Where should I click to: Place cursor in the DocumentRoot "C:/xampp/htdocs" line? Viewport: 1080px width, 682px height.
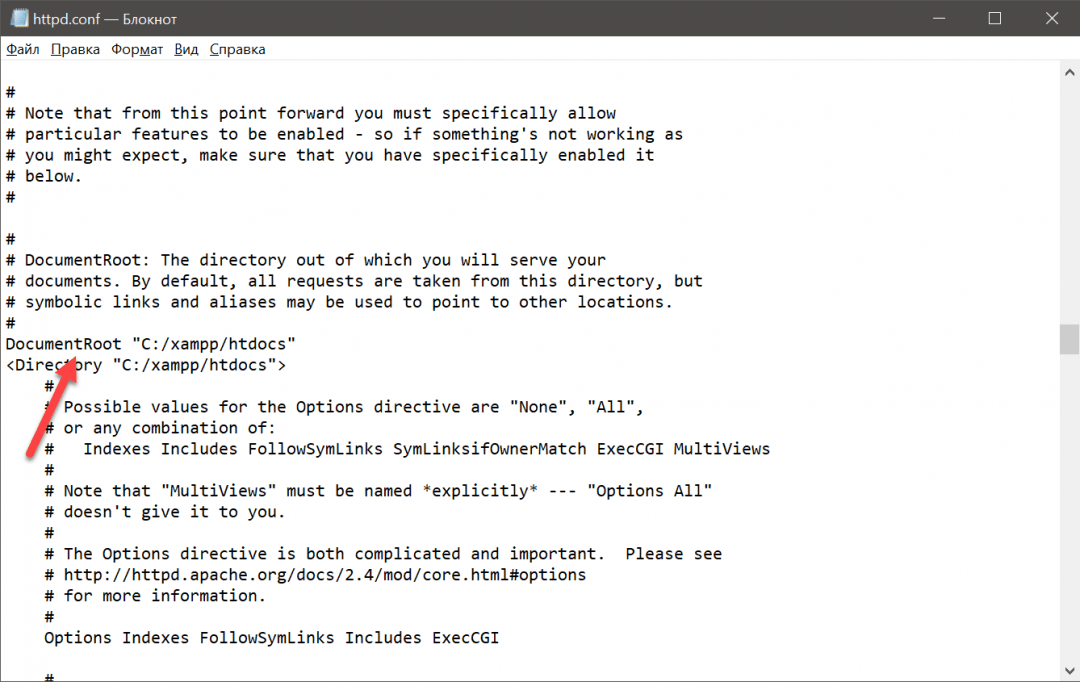(x=150, y=344)
